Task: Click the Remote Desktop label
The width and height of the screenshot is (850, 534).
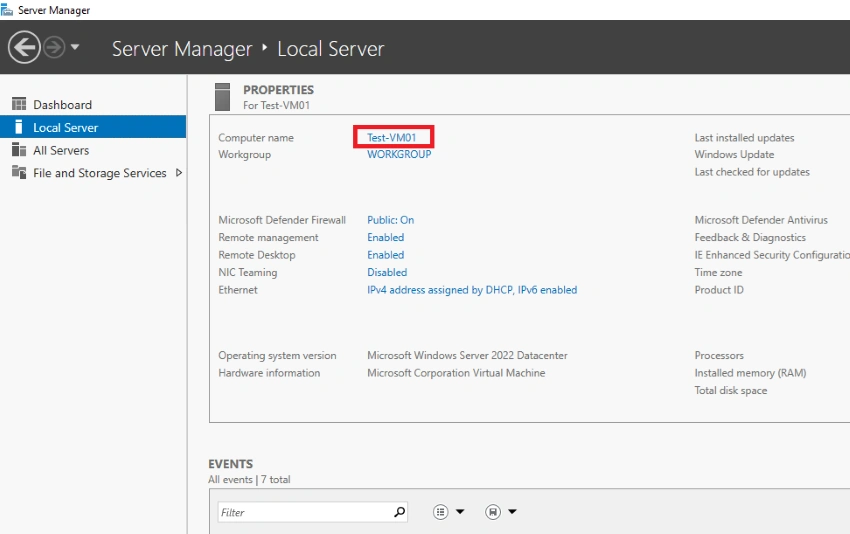Action: 256,254
